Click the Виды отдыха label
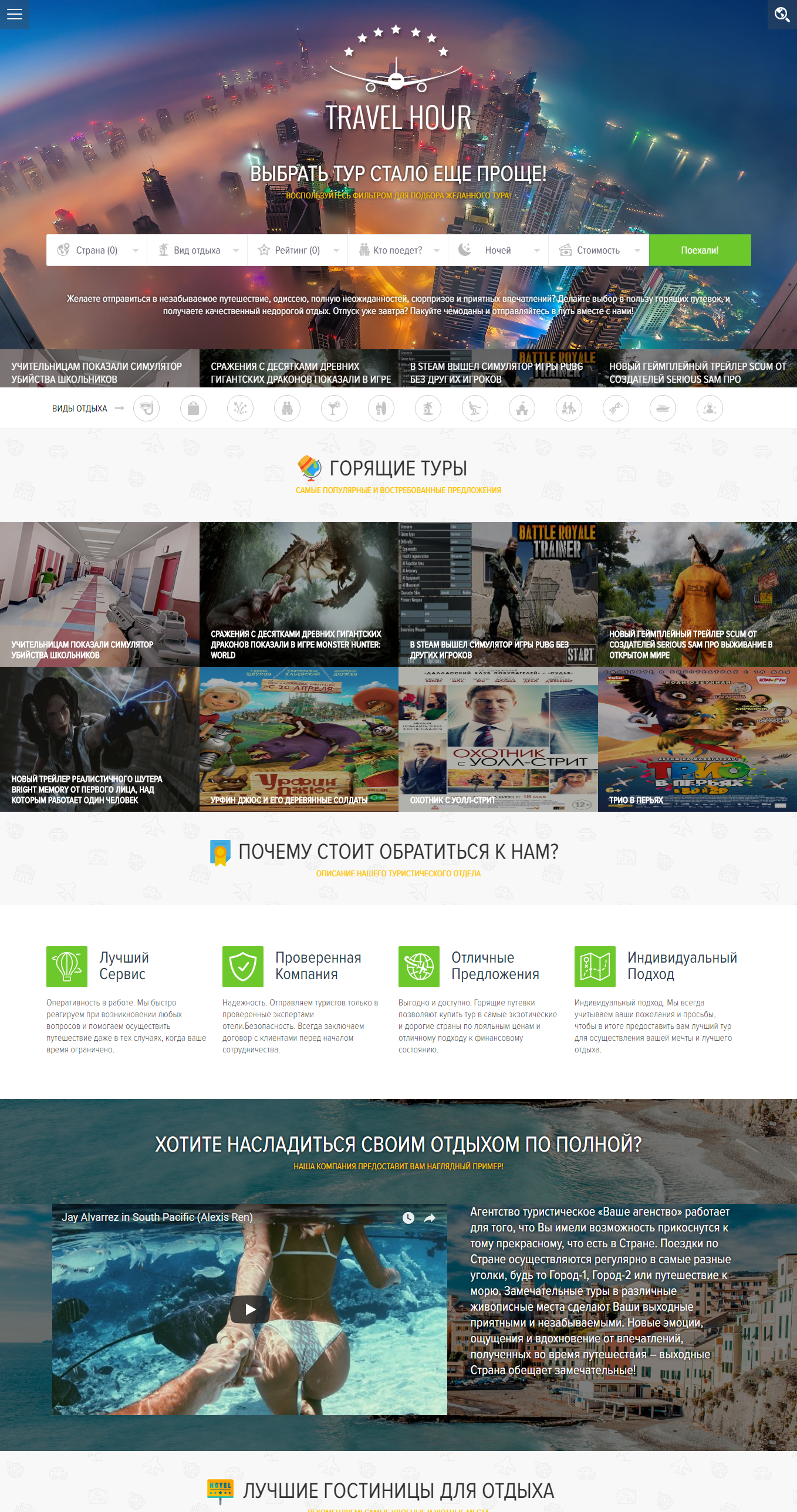This screenshot has height=1512, width=797. (x=80, y=409)
